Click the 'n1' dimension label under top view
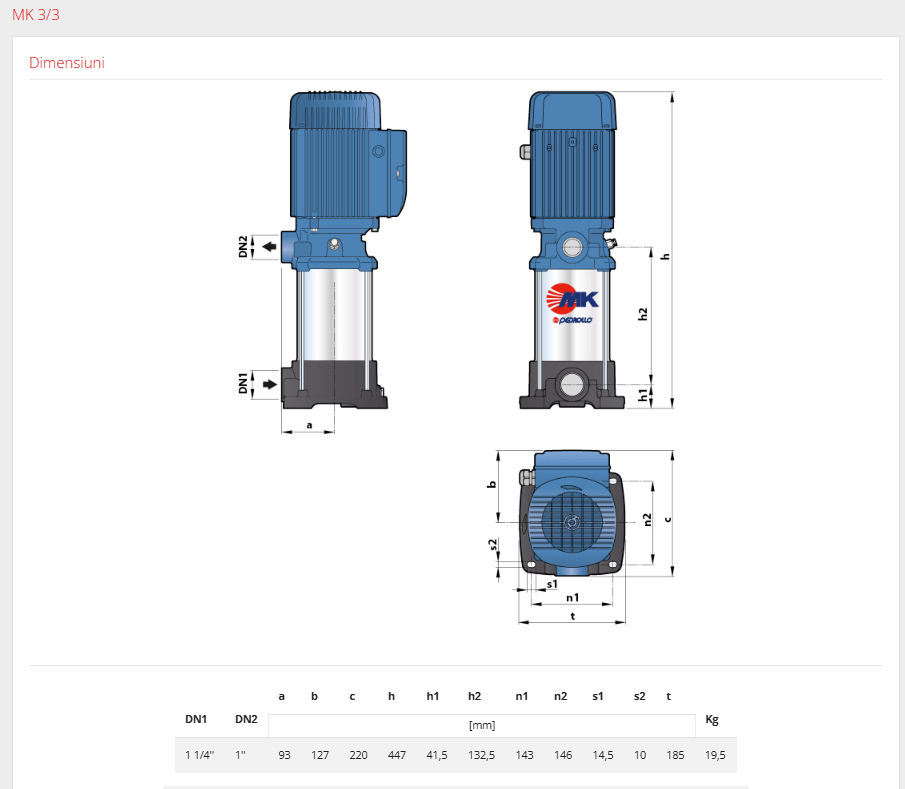Viewport: 905px width, 789px height. coord(572,598)
